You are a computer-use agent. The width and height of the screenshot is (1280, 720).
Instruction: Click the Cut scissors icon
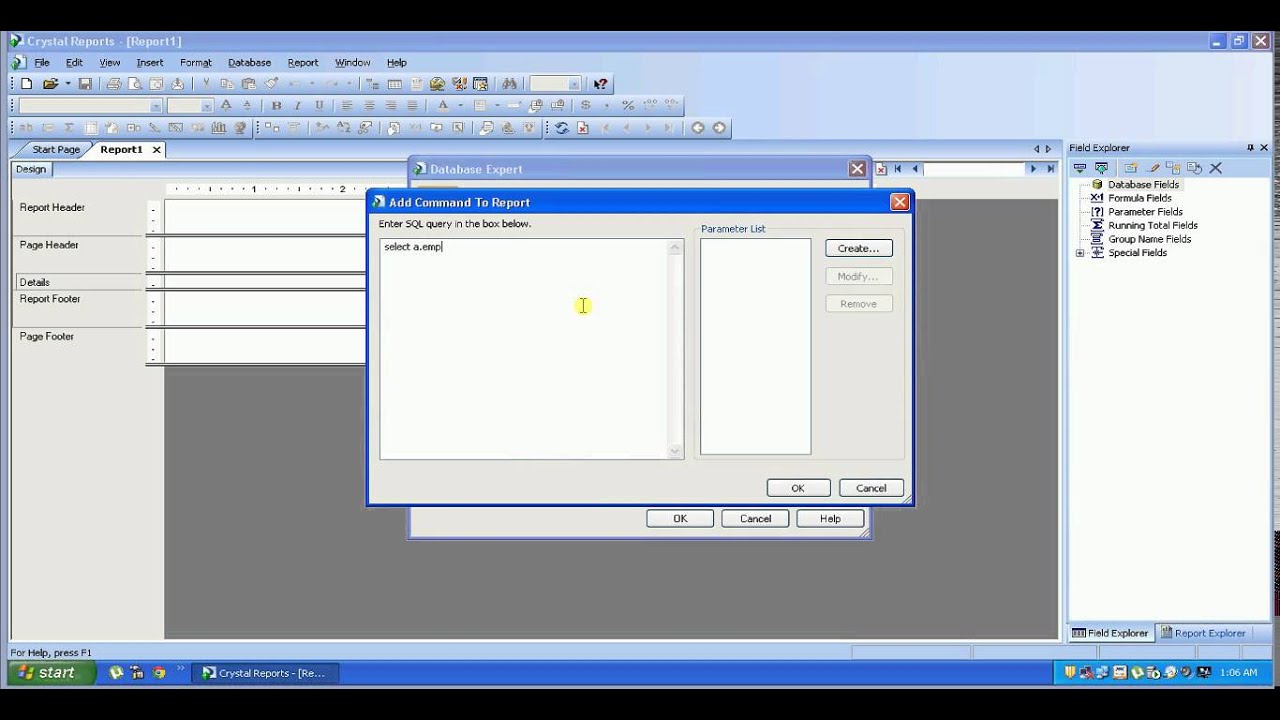tap(205, 84)
